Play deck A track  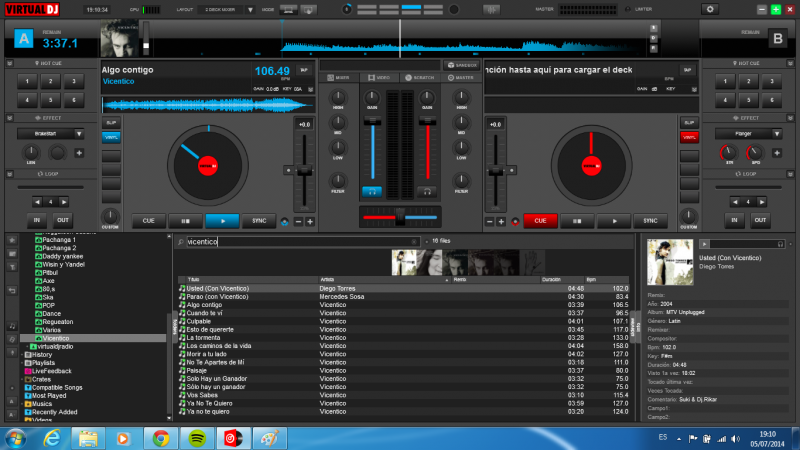point(222,221)
